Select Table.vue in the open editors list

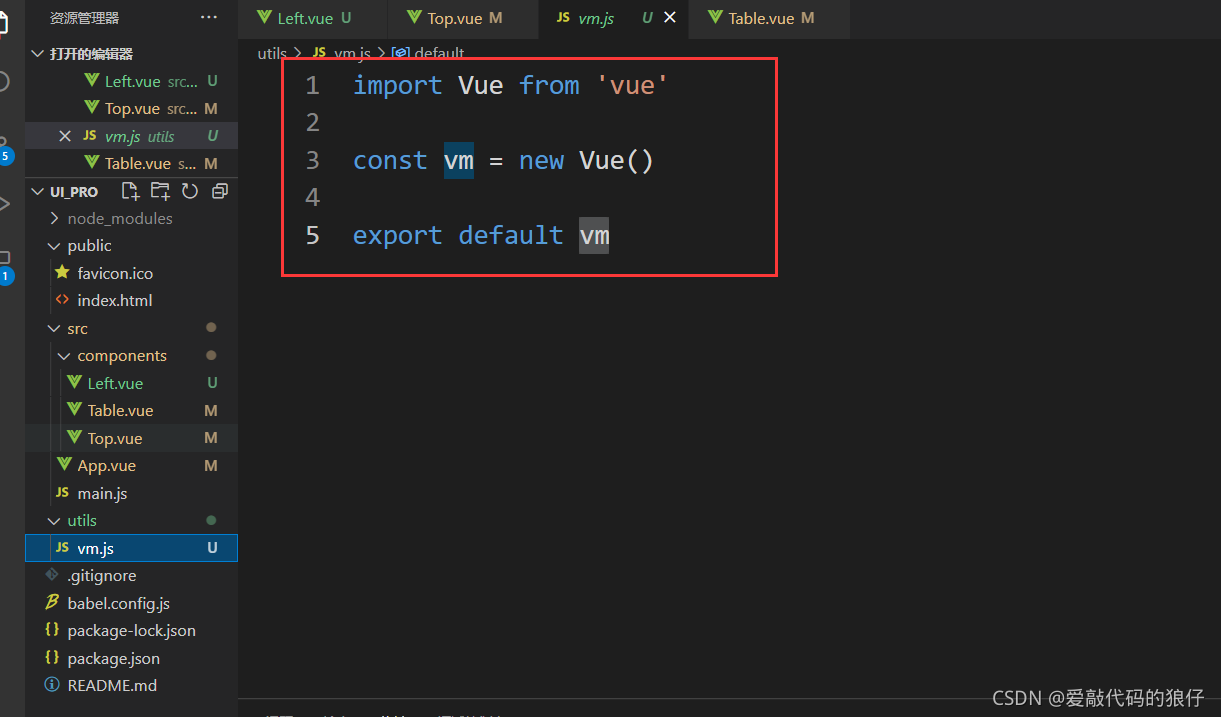(x=131, y=164)
